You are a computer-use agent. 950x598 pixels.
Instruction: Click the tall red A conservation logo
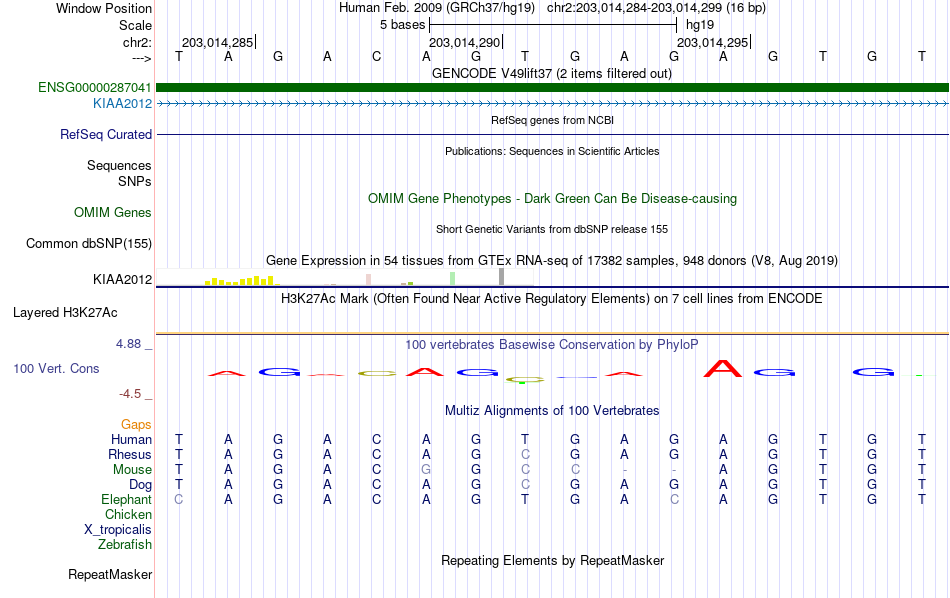(x=723, y=368)
